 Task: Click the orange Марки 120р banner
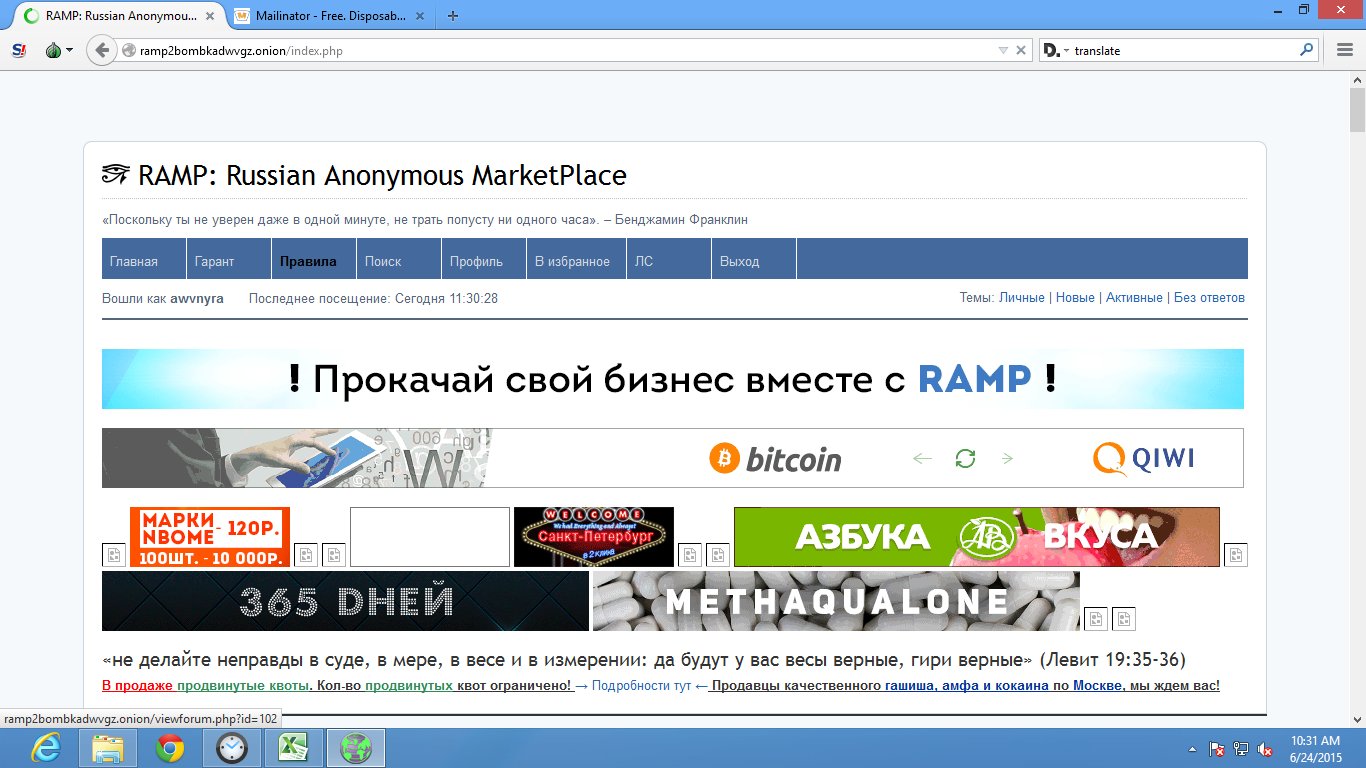[x=210, y=537]
